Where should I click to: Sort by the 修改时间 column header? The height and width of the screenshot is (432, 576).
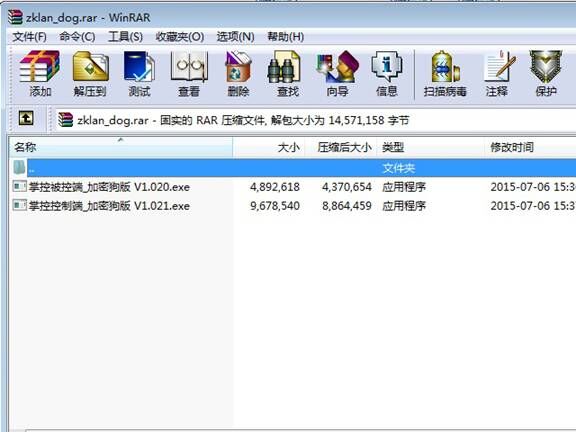[530, 147]
